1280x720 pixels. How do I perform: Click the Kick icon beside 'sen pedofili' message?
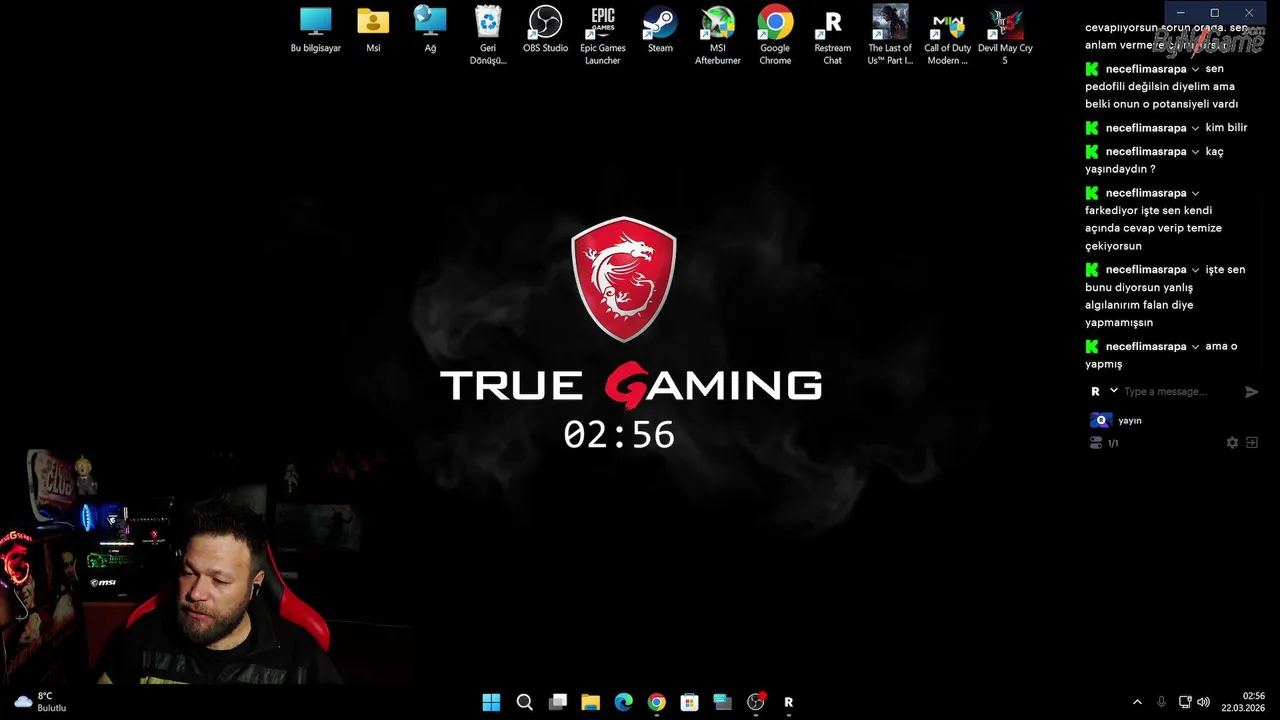pos(1092,69)
